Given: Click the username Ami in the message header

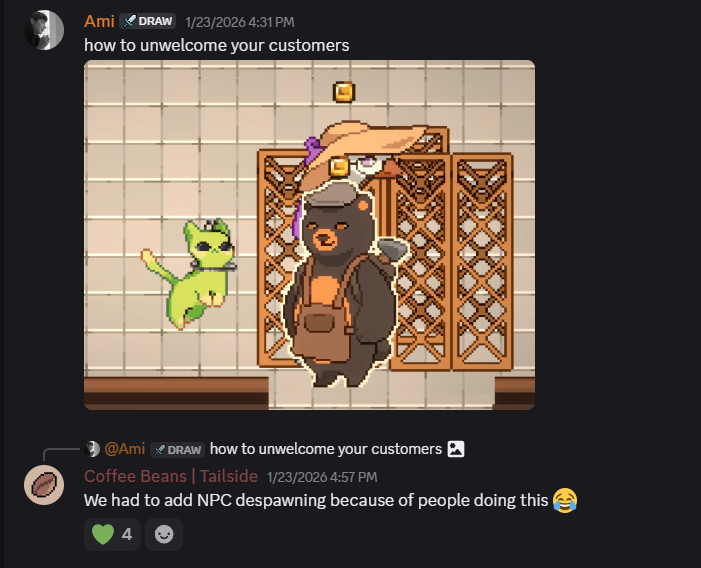Looking at the screenshot, I should coord(99,21).
